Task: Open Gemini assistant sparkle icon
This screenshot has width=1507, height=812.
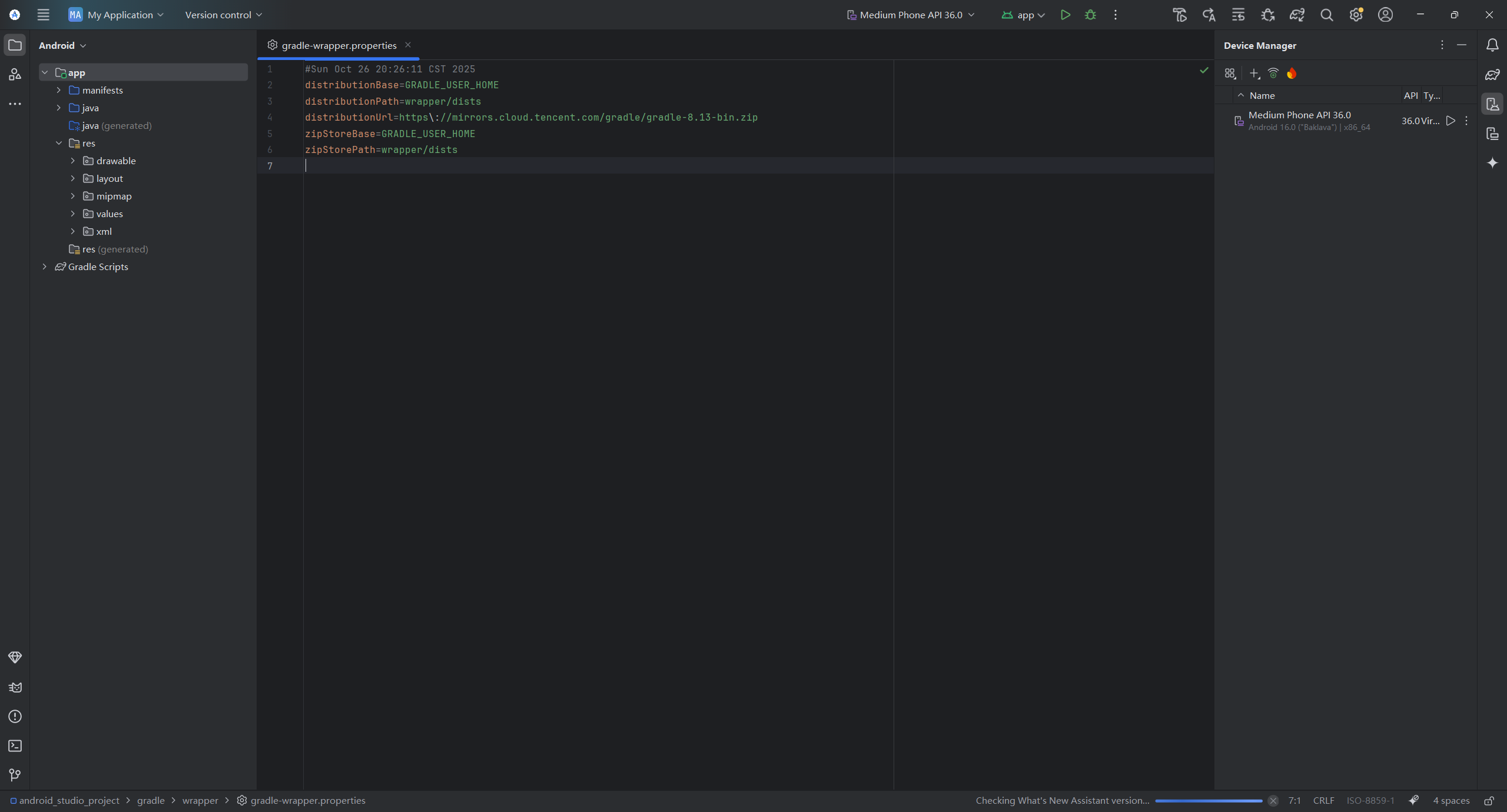Action: (1492, 163)
